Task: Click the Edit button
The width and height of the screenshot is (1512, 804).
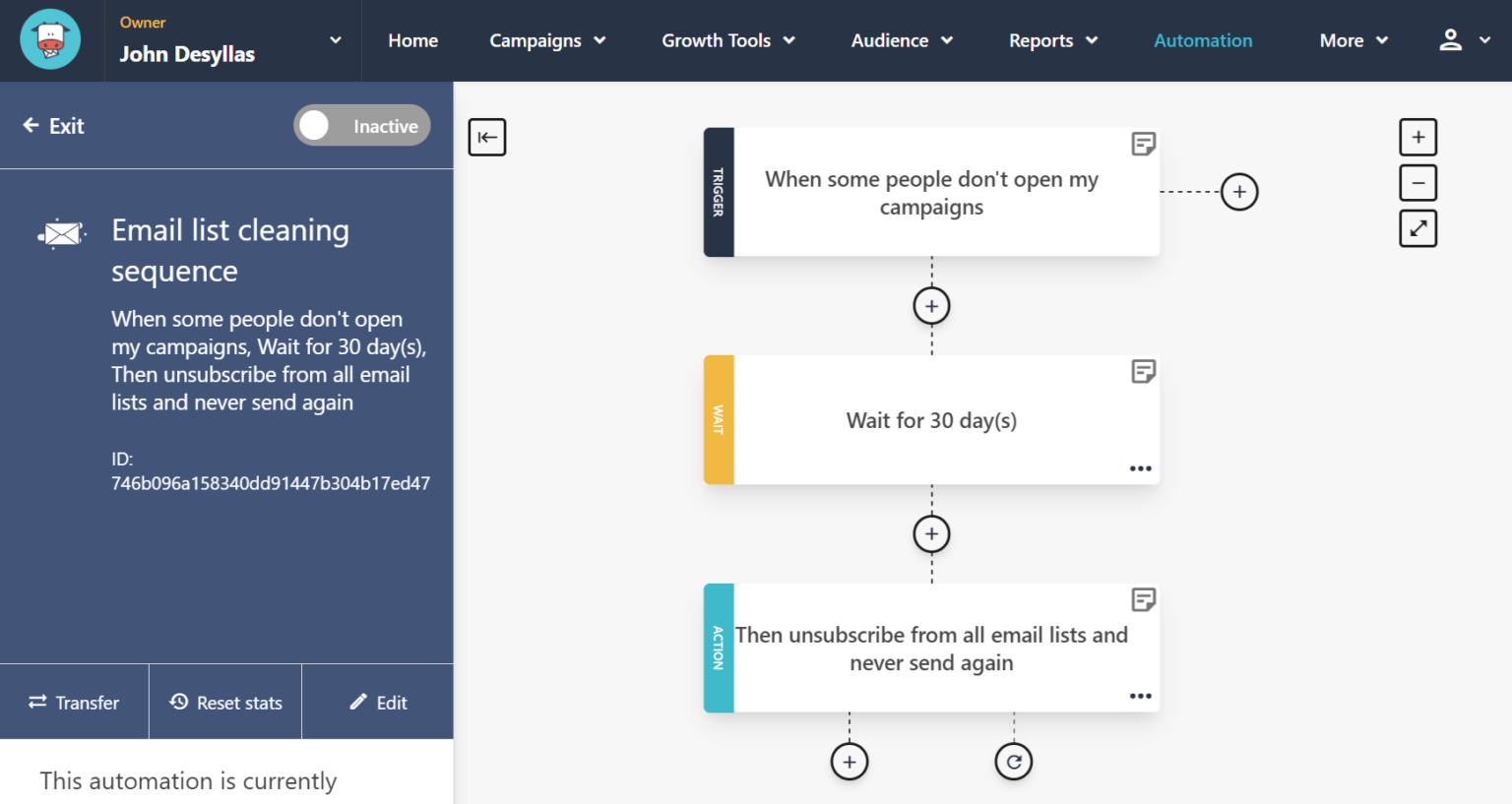Action: coord(378,702)
